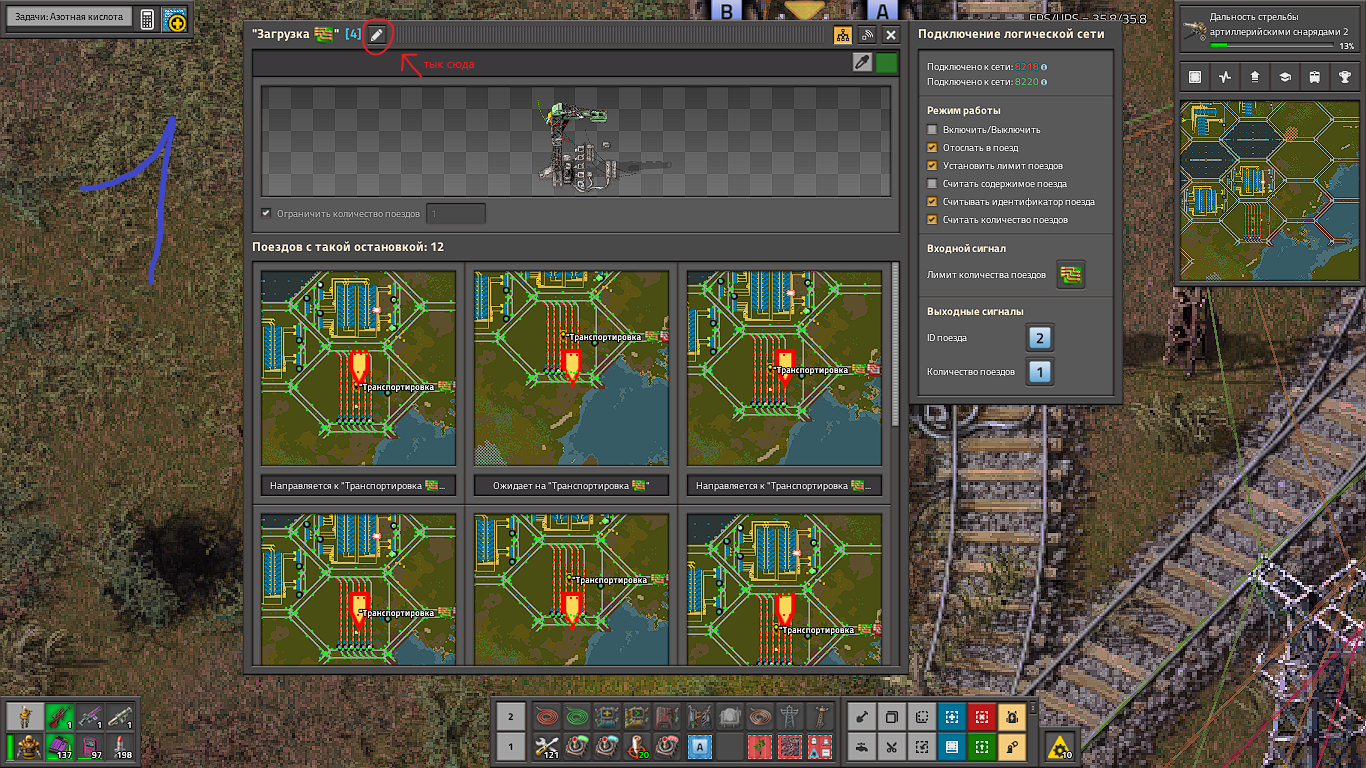Toggle the orange circuit connection button
This screenshot has height=768, width=1366.
(844, 35)
